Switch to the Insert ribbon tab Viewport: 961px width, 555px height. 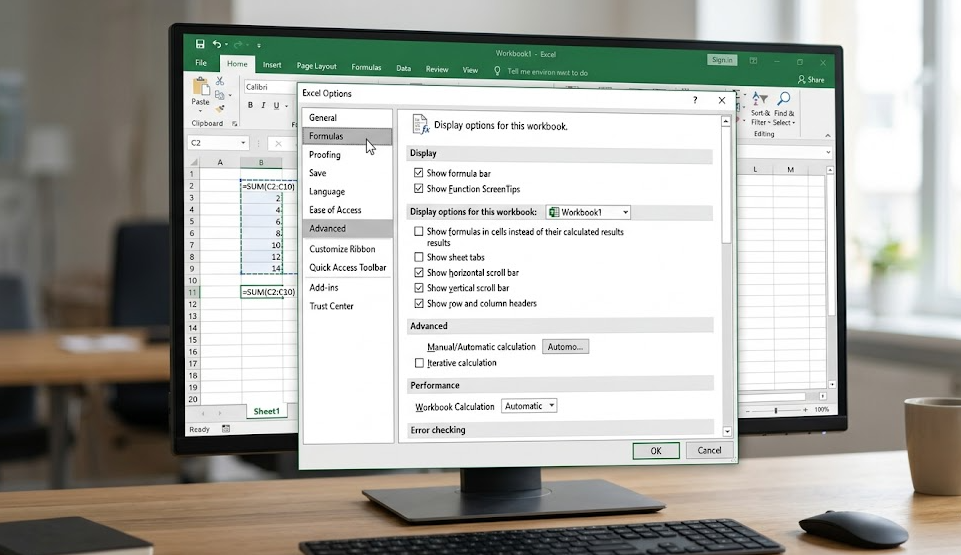tap(272, 65)
